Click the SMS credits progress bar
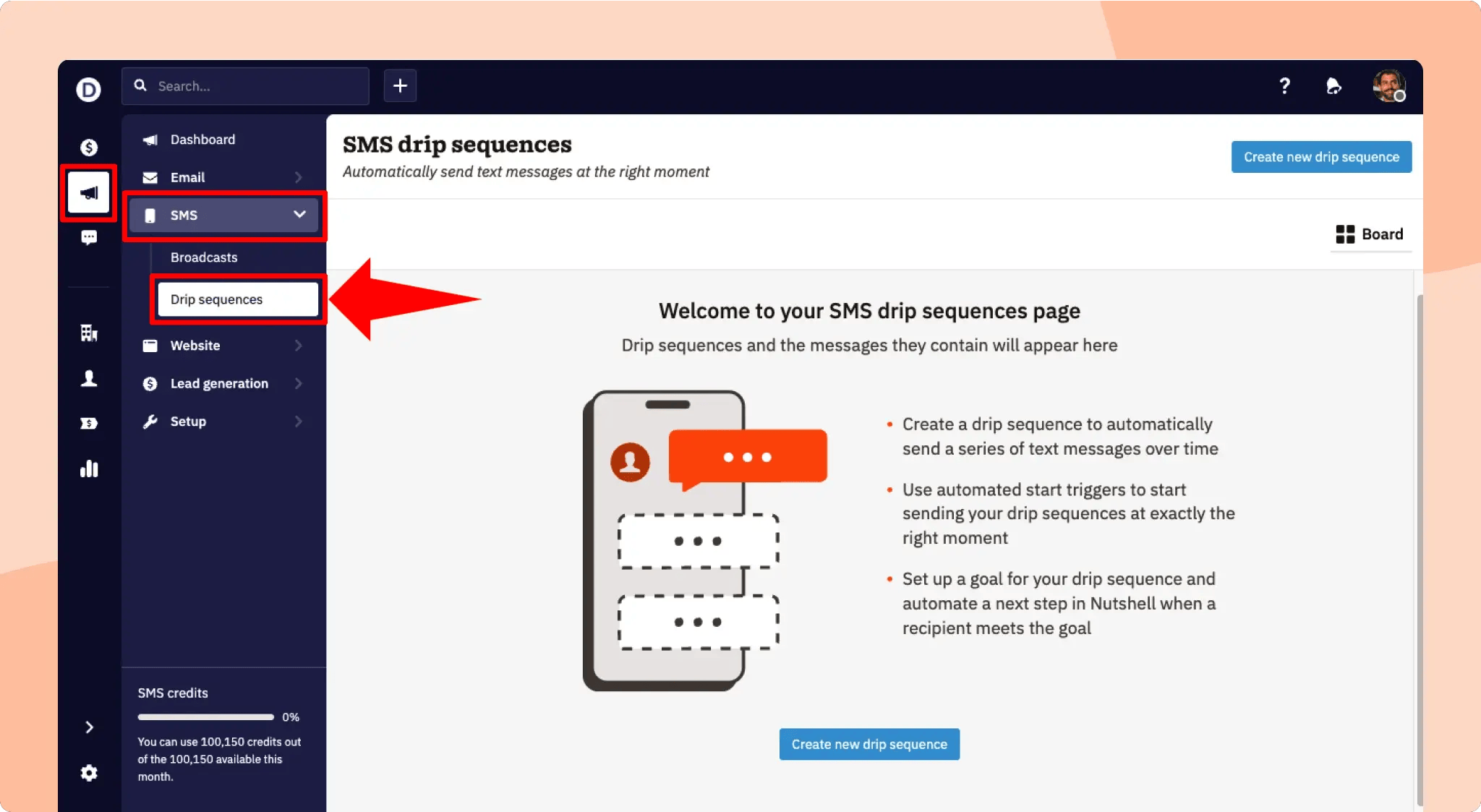The height and width of the screenshot is (812, 1481). [206, 717]
